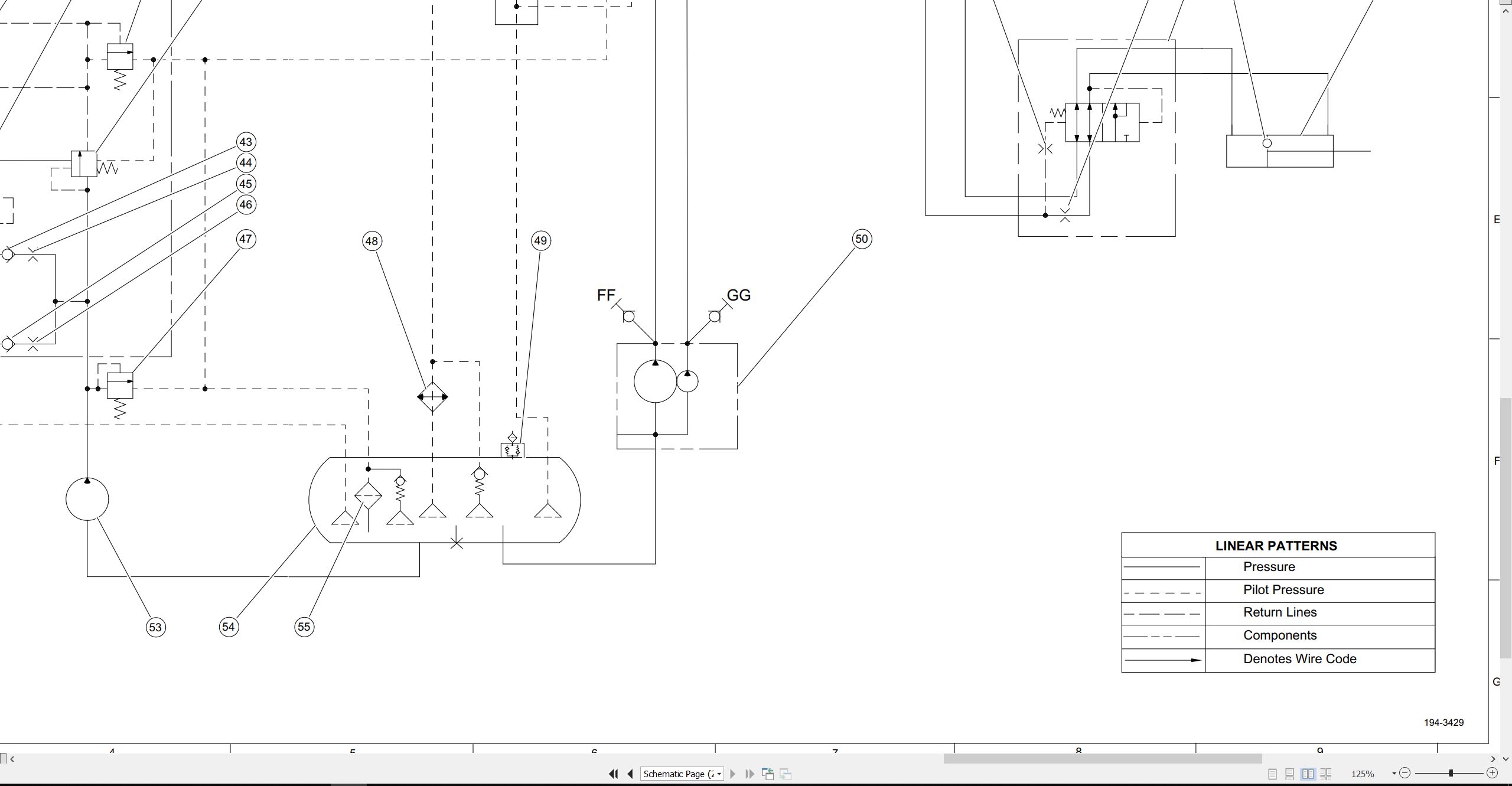The height and width of the screenshot is (786, 1512).
Task: Click callout number 50
Action: [862, 239]
